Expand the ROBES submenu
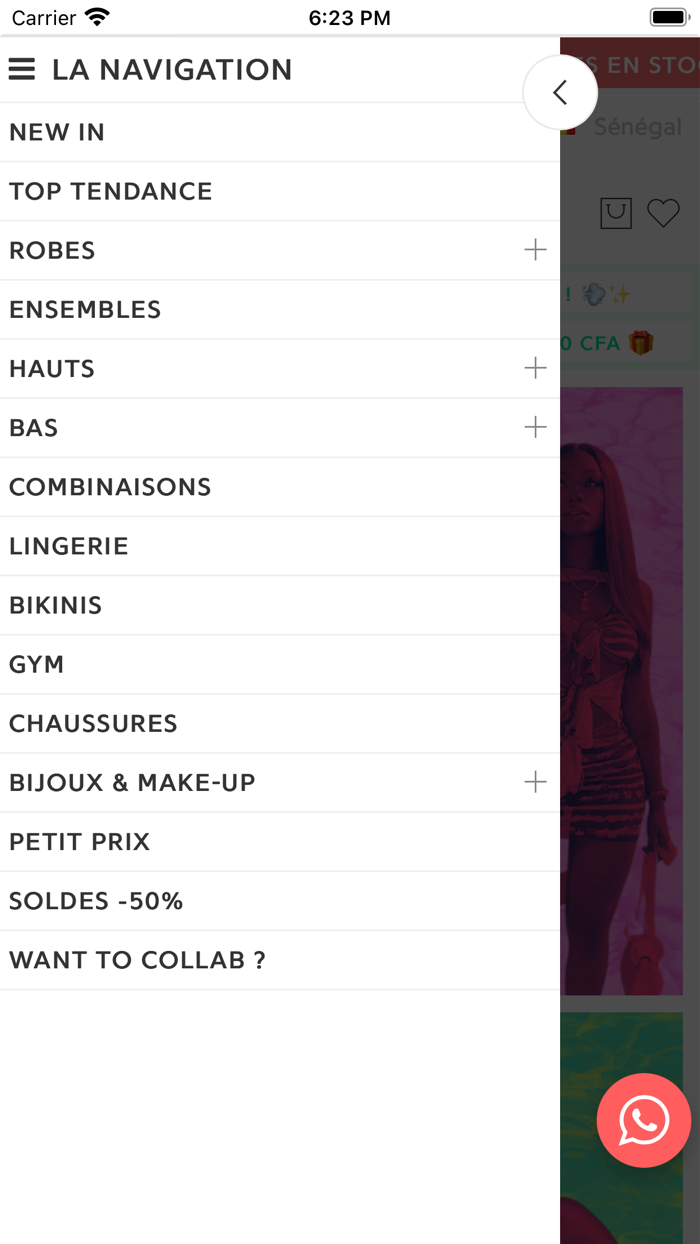 (535, 250)
